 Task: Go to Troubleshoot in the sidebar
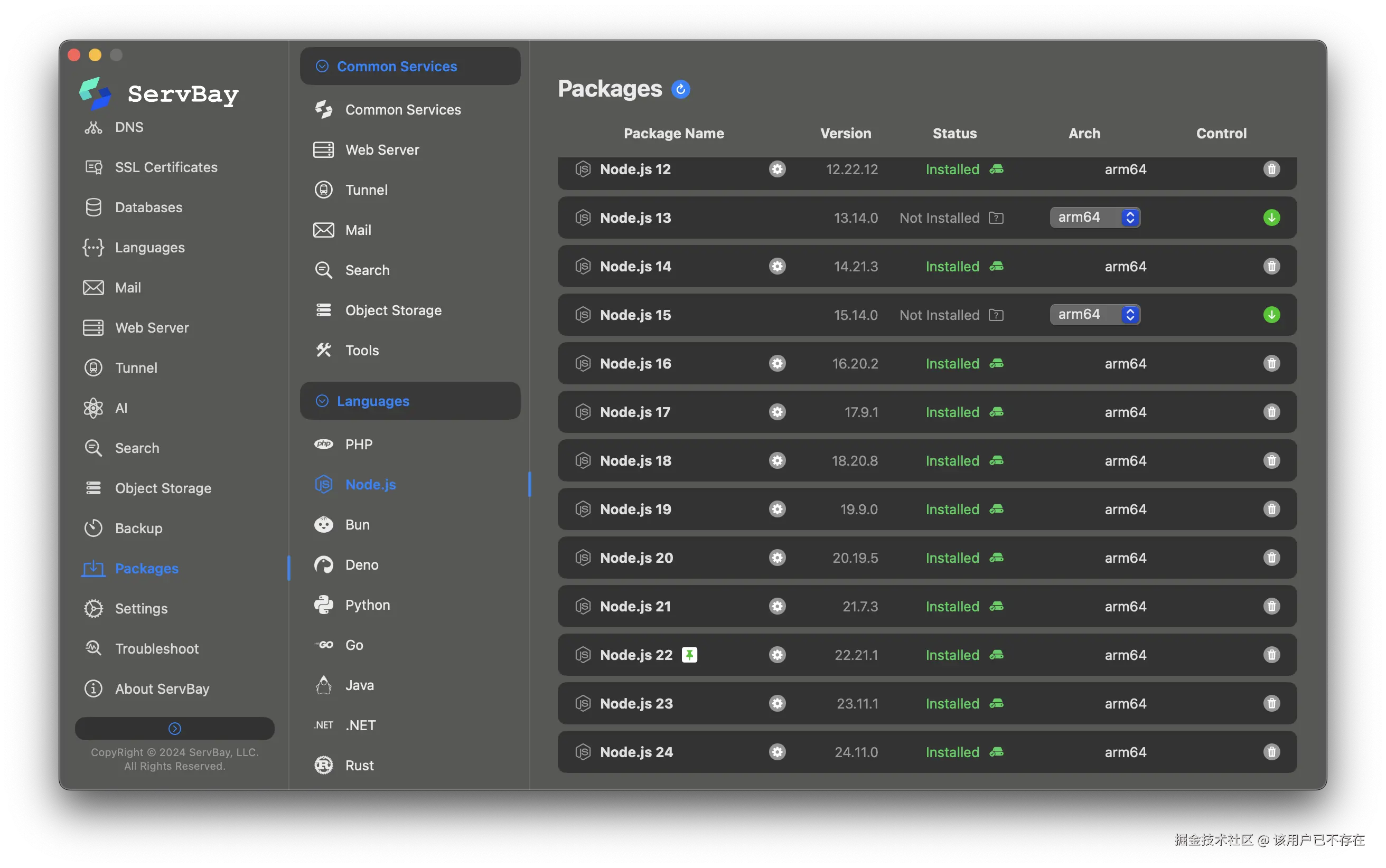click(x=156, y=649)
